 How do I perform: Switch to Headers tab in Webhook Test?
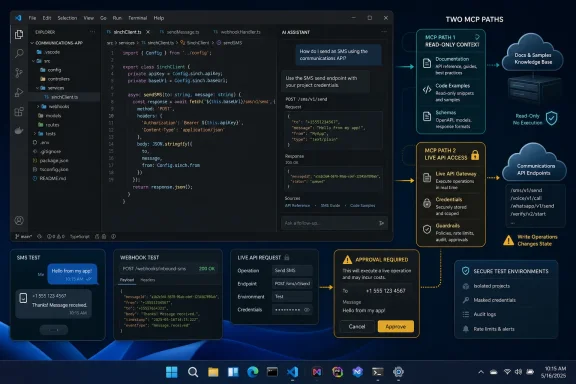(x=148, y=280)
